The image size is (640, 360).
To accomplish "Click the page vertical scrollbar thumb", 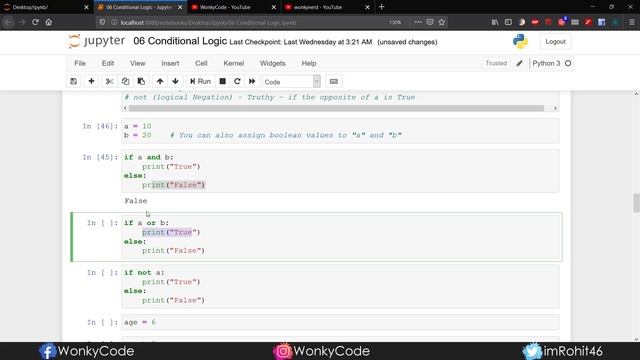I will 636,203.
